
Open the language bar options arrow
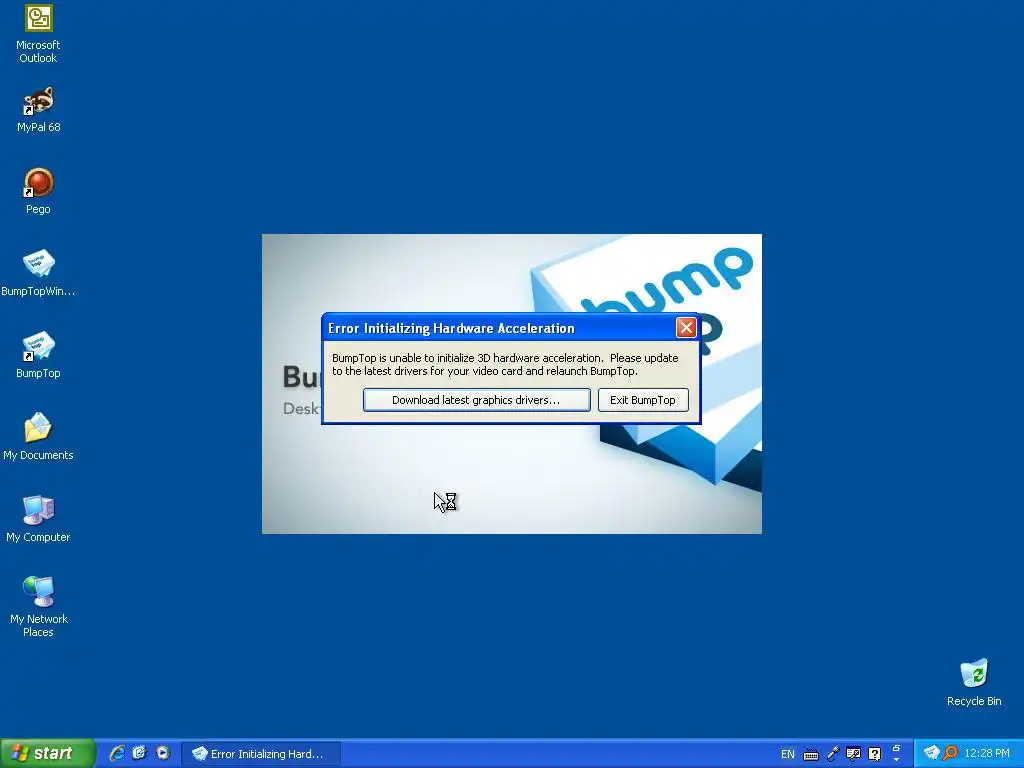click(x=896, y=760)
